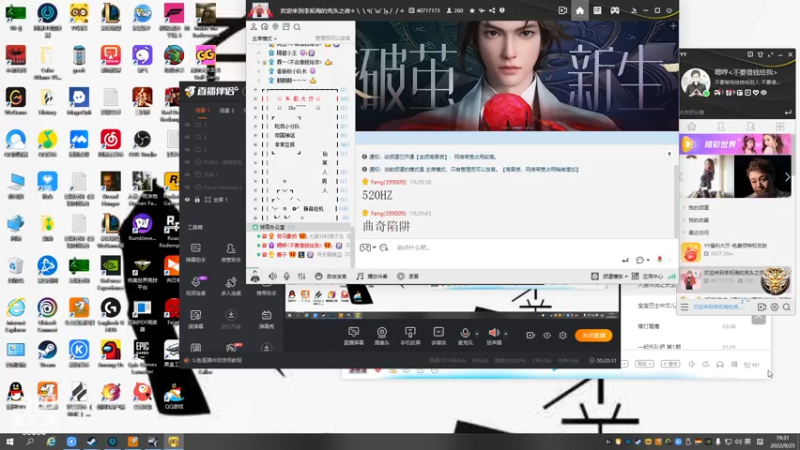Select first contacts tab in YY main window
This screenshot has width=800, height=450.
[x=721, y=127]
